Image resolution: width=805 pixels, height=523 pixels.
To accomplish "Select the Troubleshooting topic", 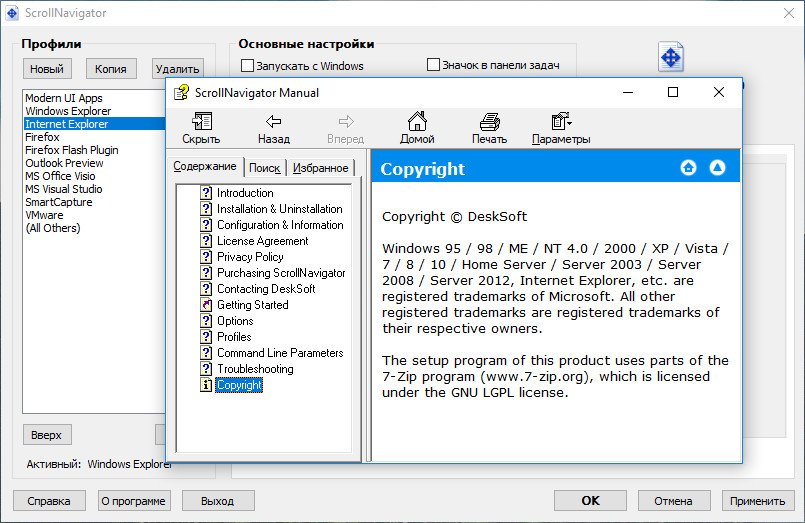I will click(x=255, y=369).
